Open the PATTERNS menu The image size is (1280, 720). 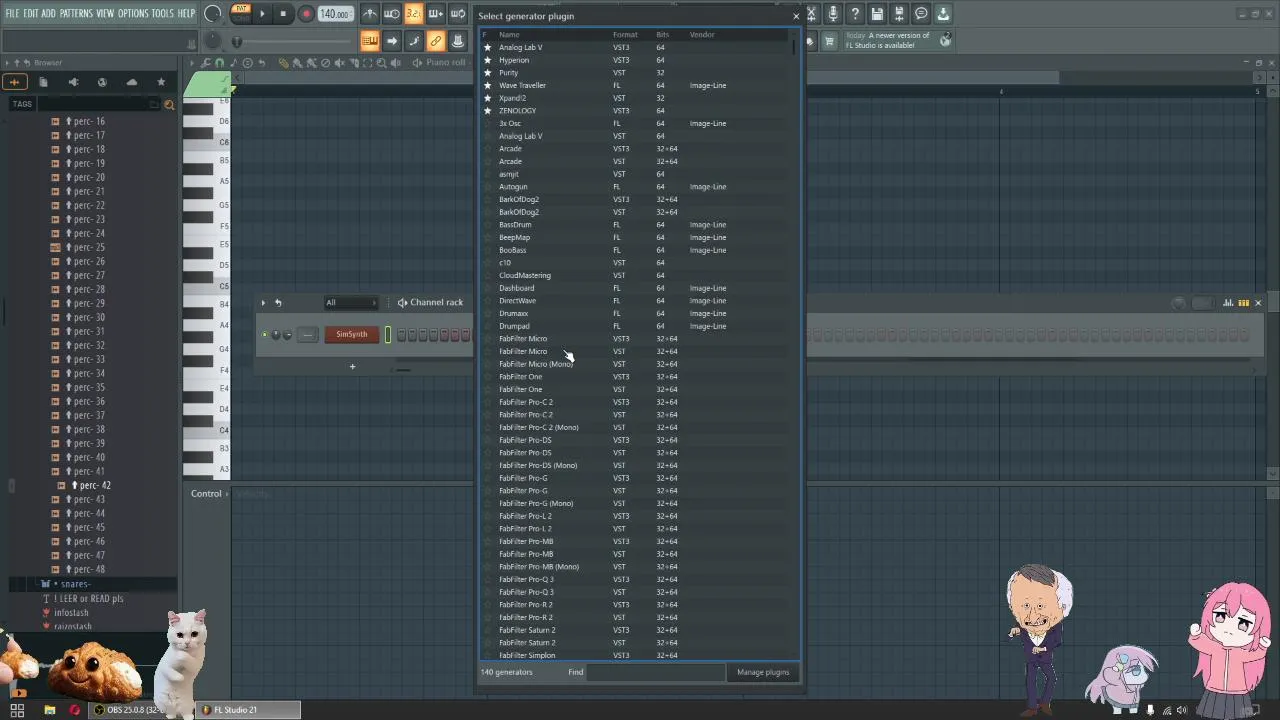[x=76, y=13]
